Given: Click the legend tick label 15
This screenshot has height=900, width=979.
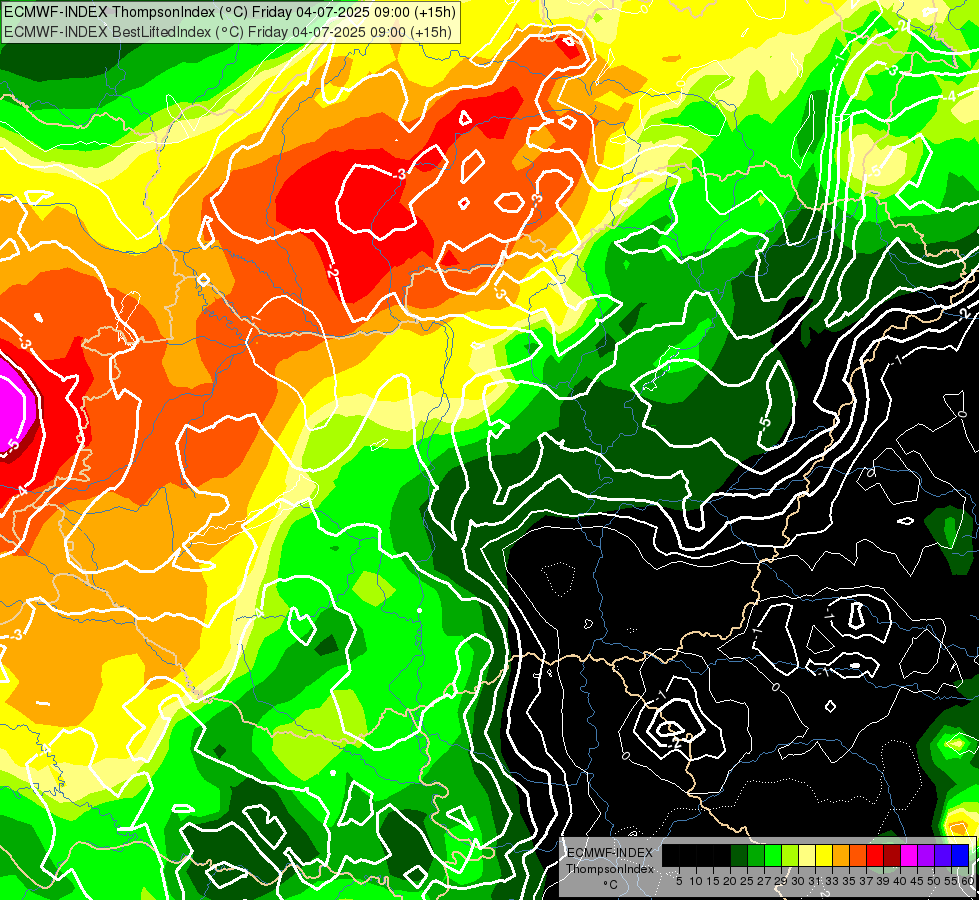Looking at the screenshot, I should [x=714, y=881].
